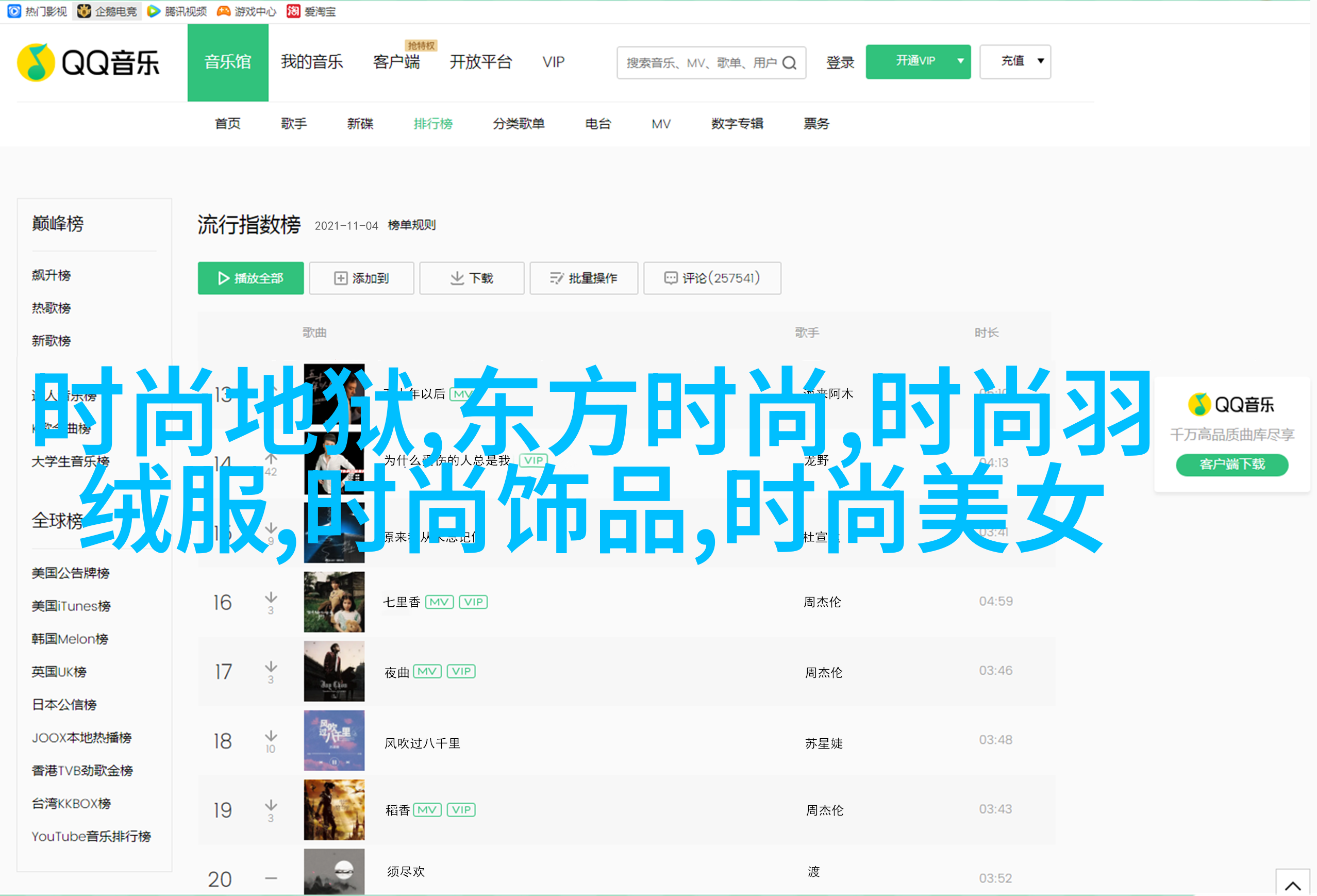Screen dimensions: 1317x896
Task: Open 香港TVB劲歌金榜 chart
Action: [x=82, y=771]
